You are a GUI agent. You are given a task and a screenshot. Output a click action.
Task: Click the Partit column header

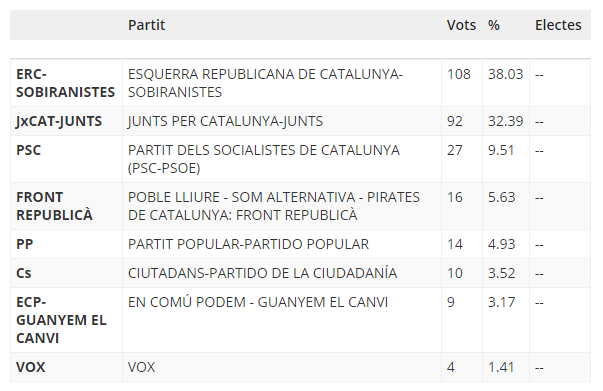[146, 25]
